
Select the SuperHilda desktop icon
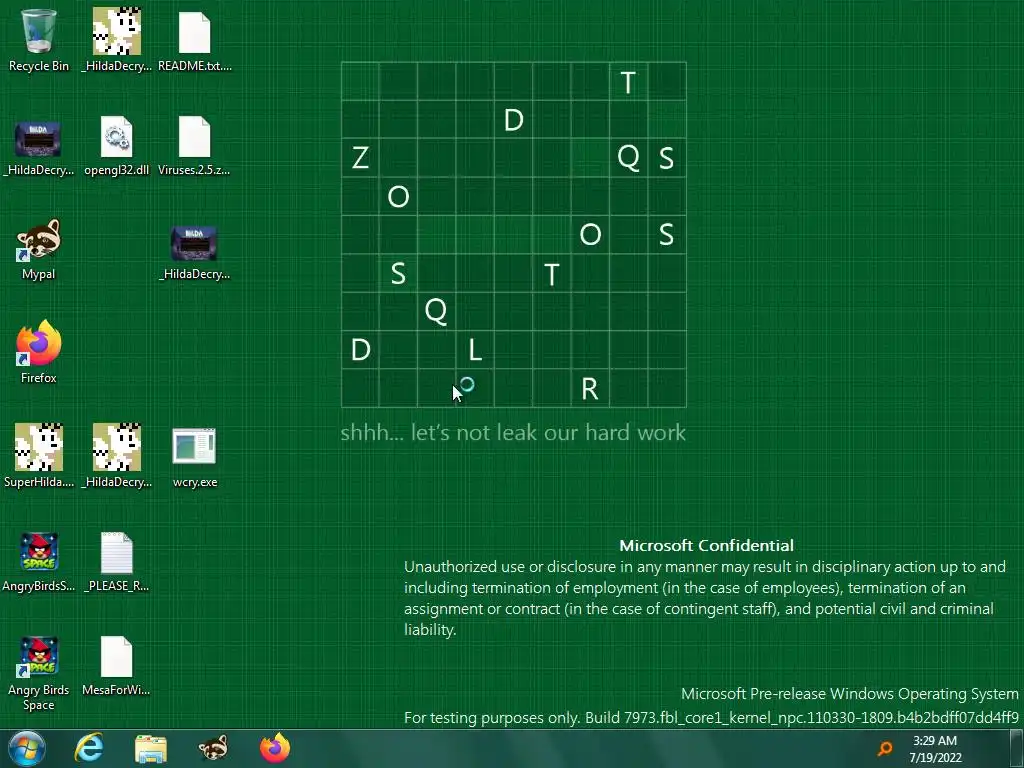tap(39, 456)
